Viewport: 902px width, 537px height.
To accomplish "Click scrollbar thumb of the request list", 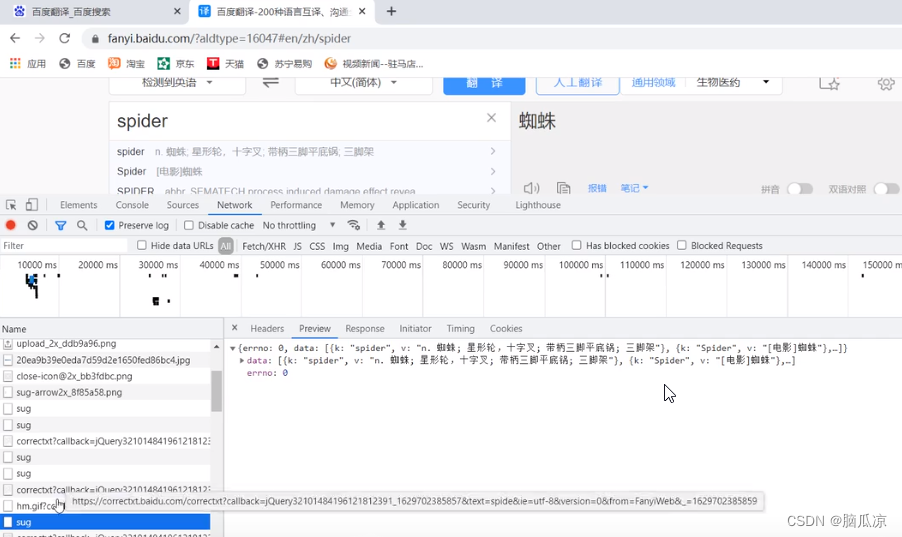I will 216,391.
